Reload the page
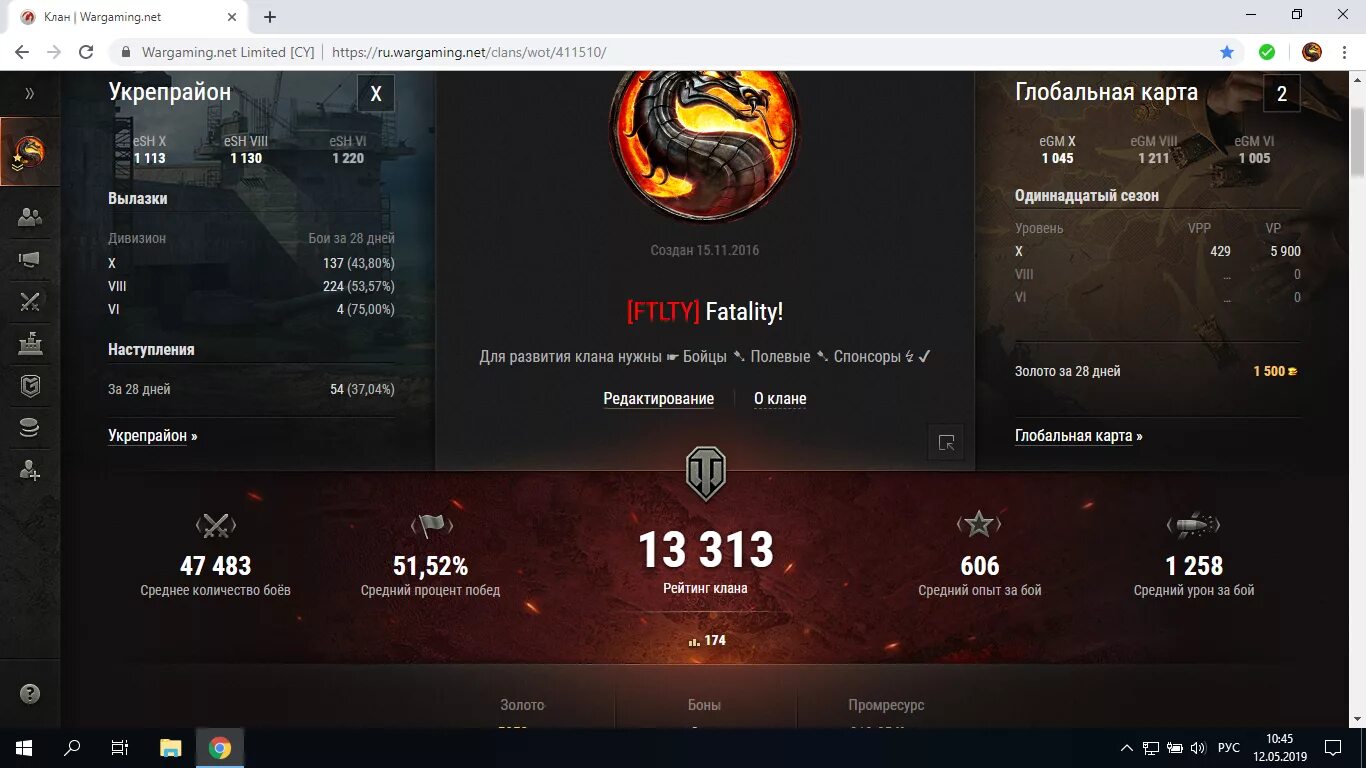Viewport: 1366px width, 768px height. [x=86, y=52]
